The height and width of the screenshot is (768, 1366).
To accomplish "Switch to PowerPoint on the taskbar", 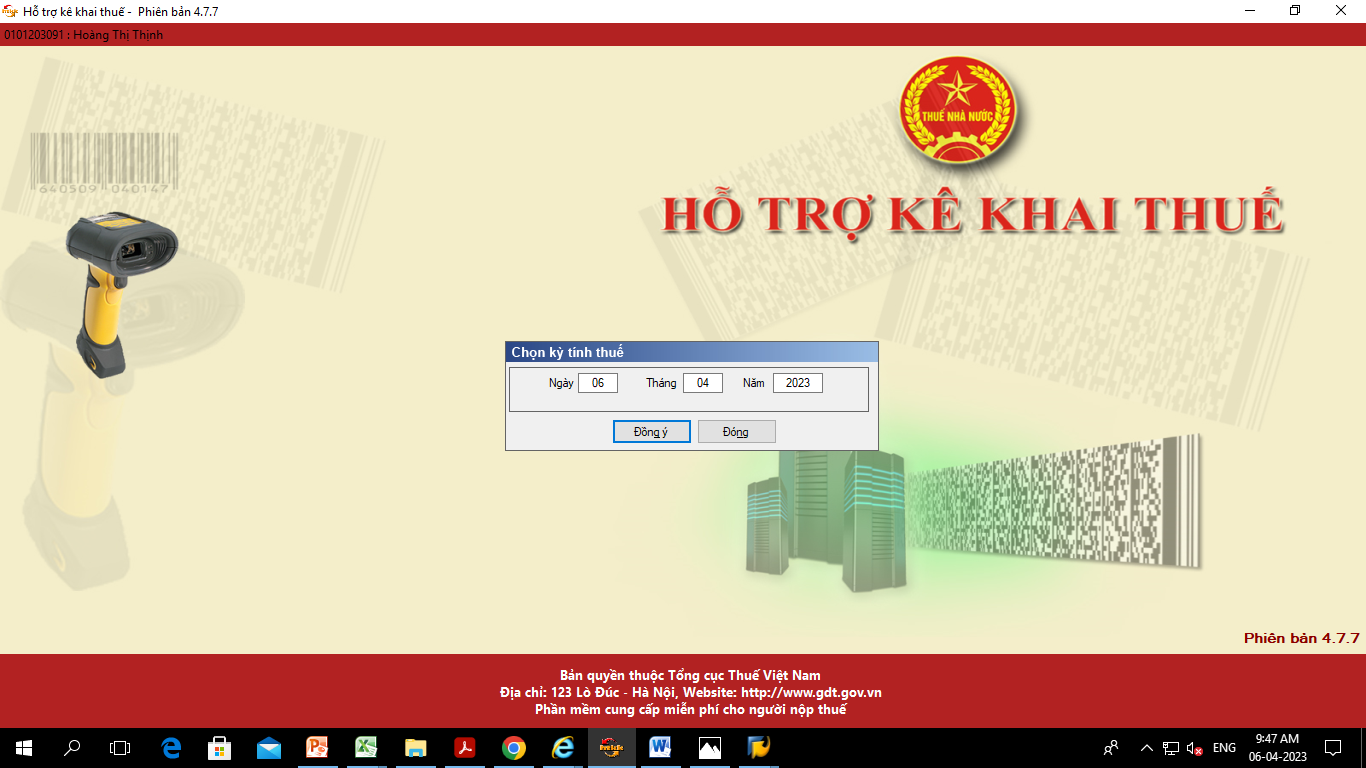I will tap(317, 747).
